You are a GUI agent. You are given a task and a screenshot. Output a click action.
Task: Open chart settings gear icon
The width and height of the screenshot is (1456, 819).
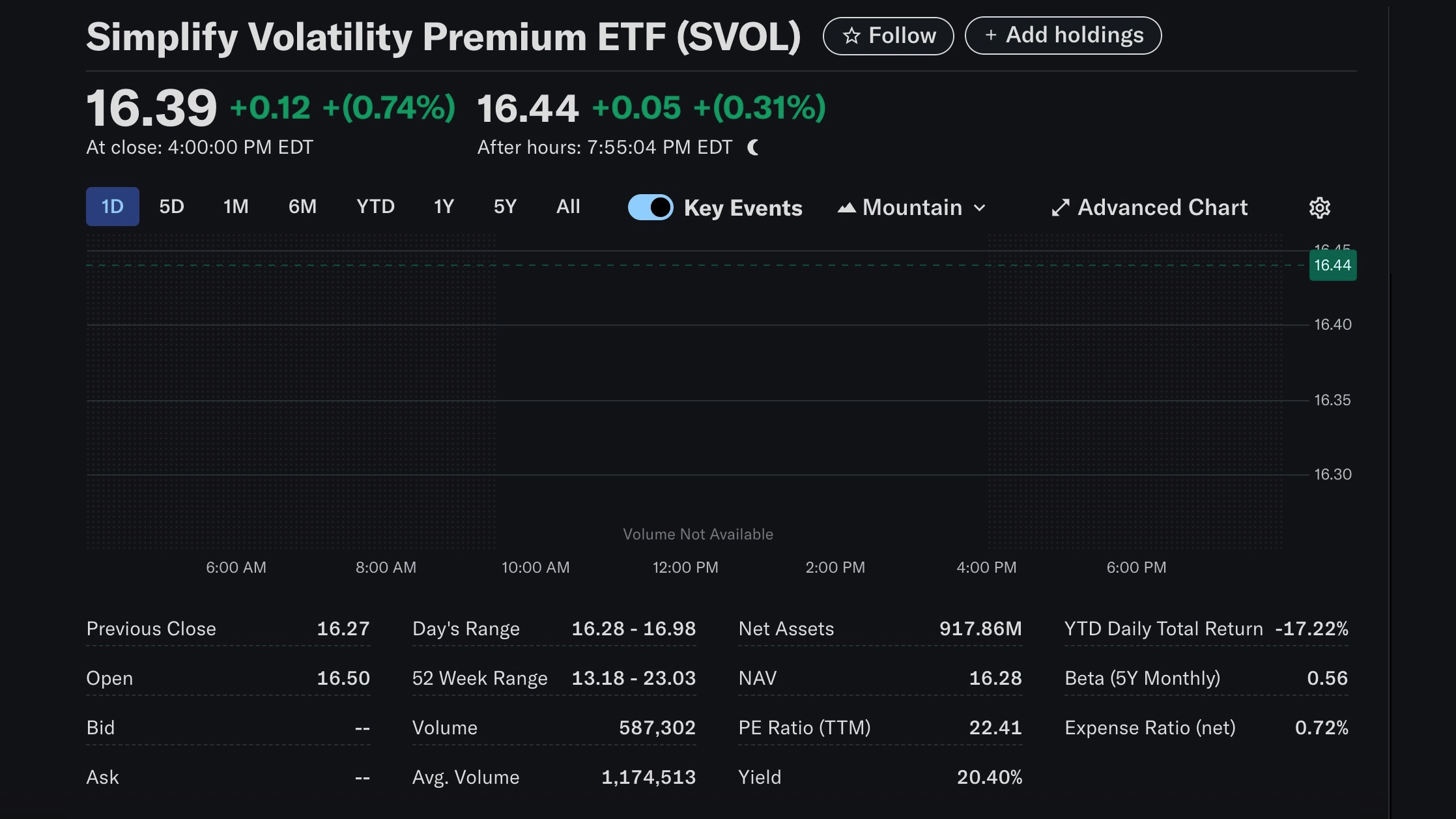click(x=1319, y=208)
